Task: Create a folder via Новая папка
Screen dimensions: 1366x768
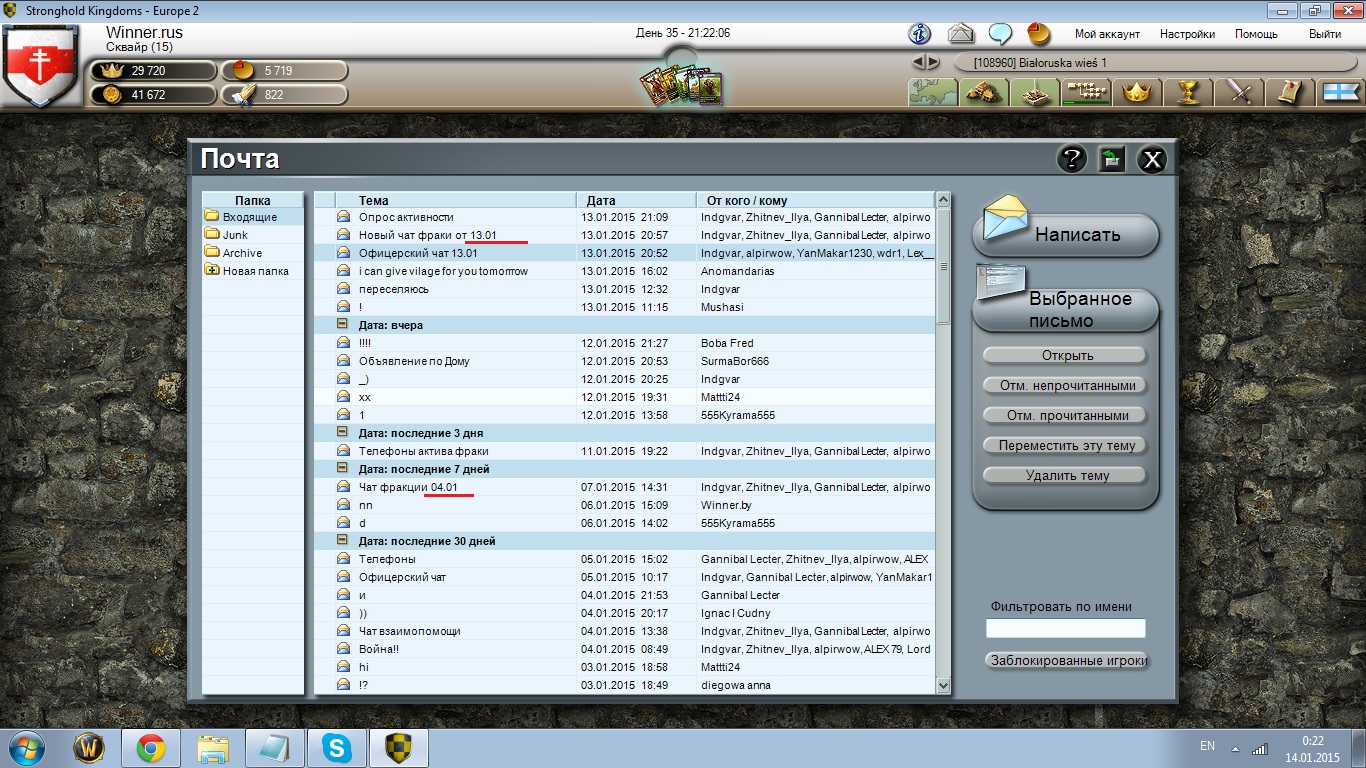Action: pos(253,271)
